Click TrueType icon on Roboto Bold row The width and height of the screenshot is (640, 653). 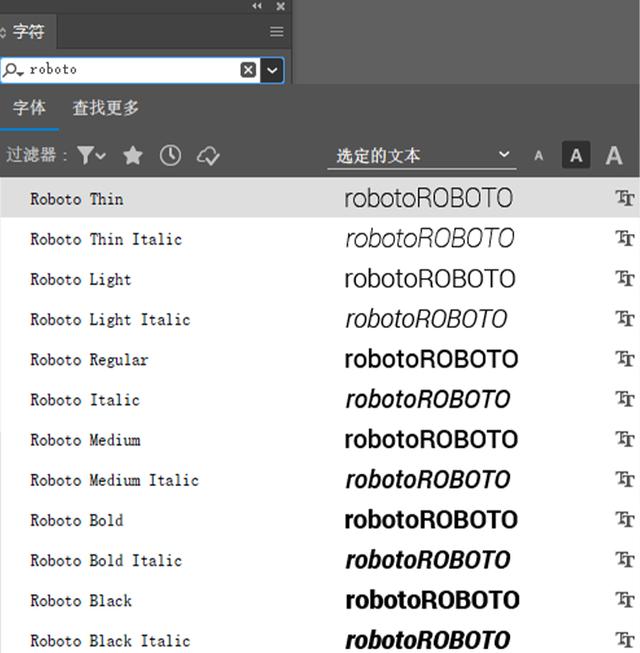point(625,519)
